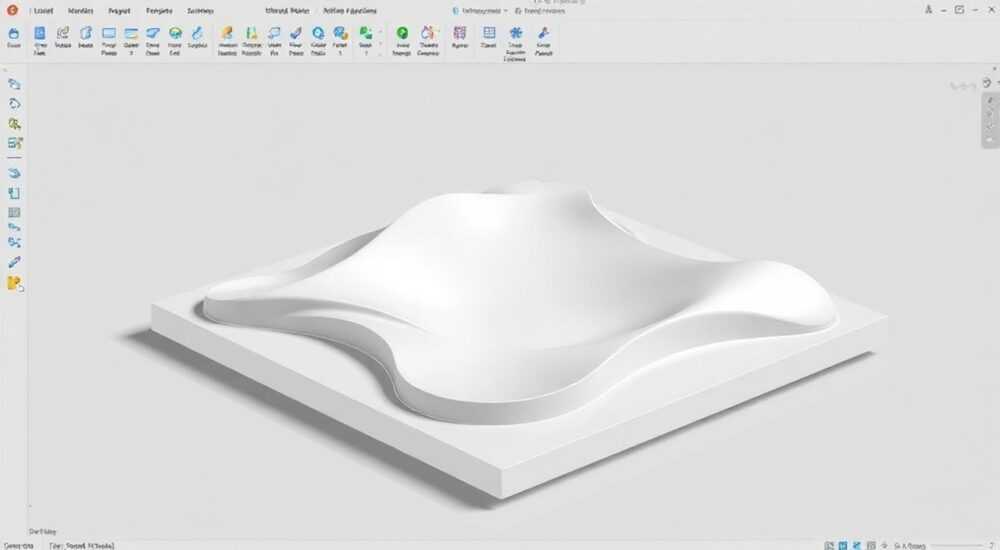This screenshot has width=1000, height=550.
Task: Select the blue slanted plane ribbon icon
Action: 152,33
